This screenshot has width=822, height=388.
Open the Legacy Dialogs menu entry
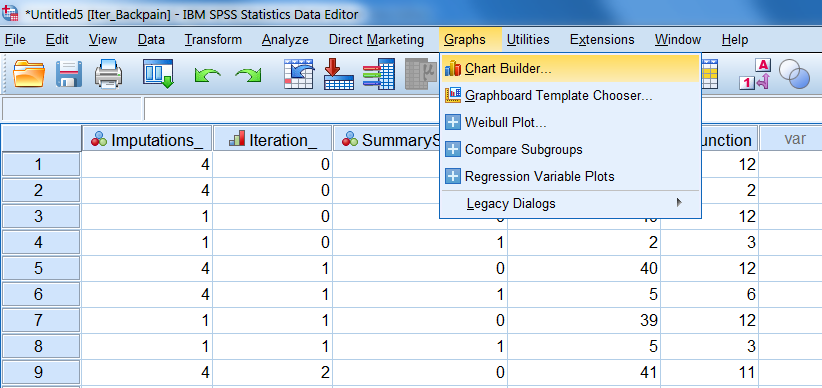(570, 203)
